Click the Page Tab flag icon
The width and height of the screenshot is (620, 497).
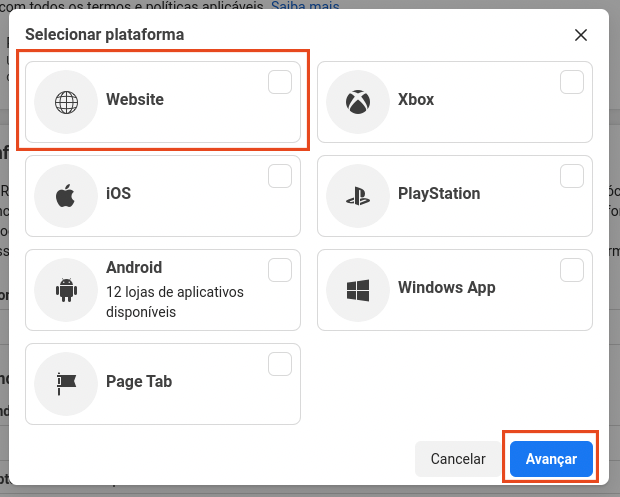click(x=66, y=384)
